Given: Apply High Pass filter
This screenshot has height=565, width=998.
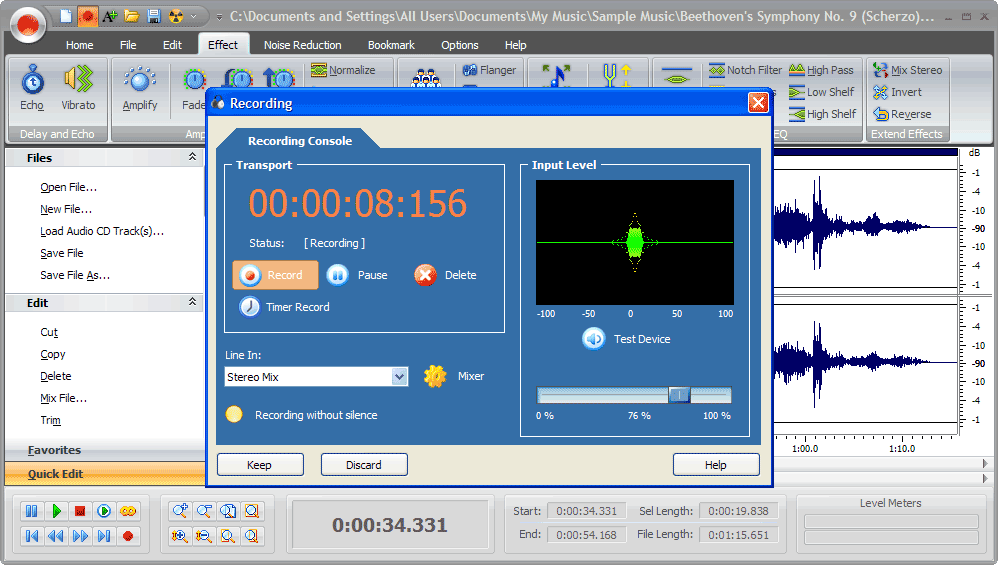Looking at the screenshot, I should 821,70.
